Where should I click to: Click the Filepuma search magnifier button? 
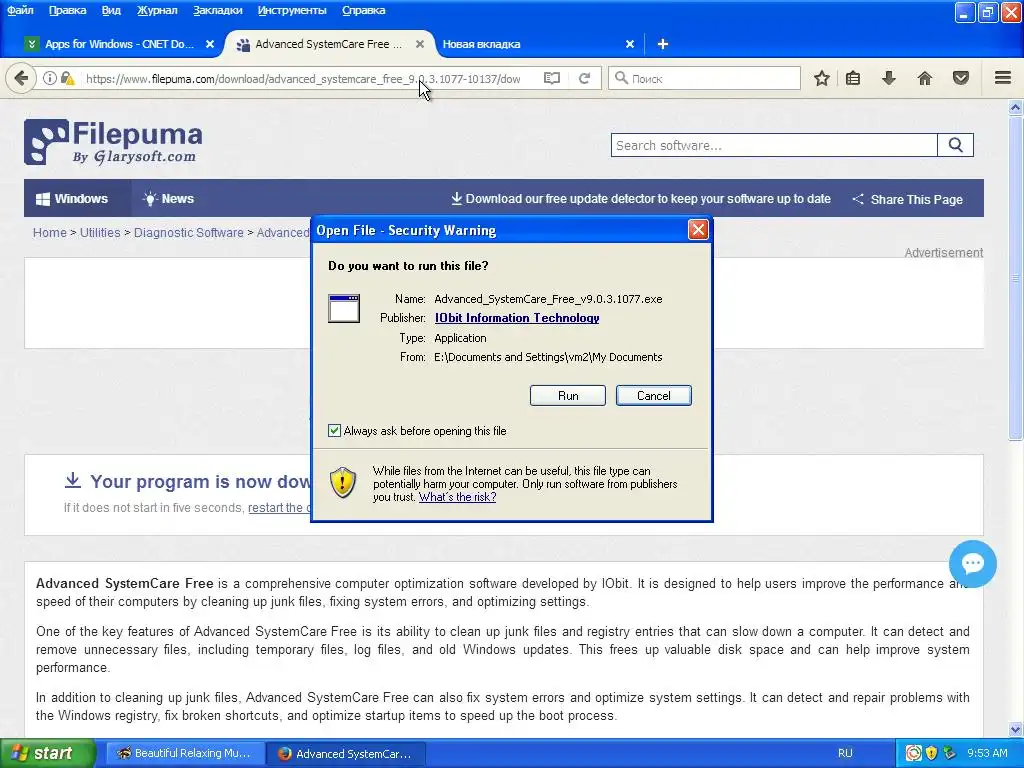click(x=955, y=145)
